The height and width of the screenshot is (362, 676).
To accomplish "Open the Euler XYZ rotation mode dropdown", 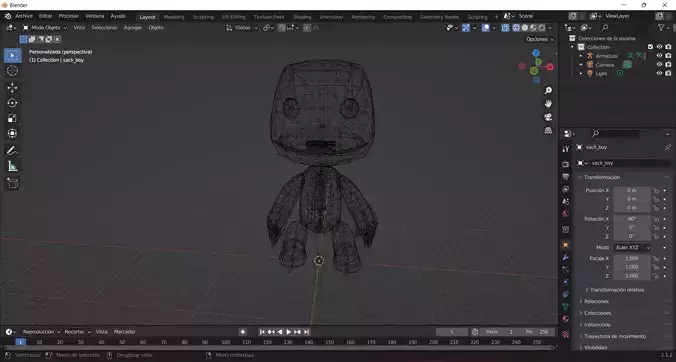I will (x=633, y=248).
